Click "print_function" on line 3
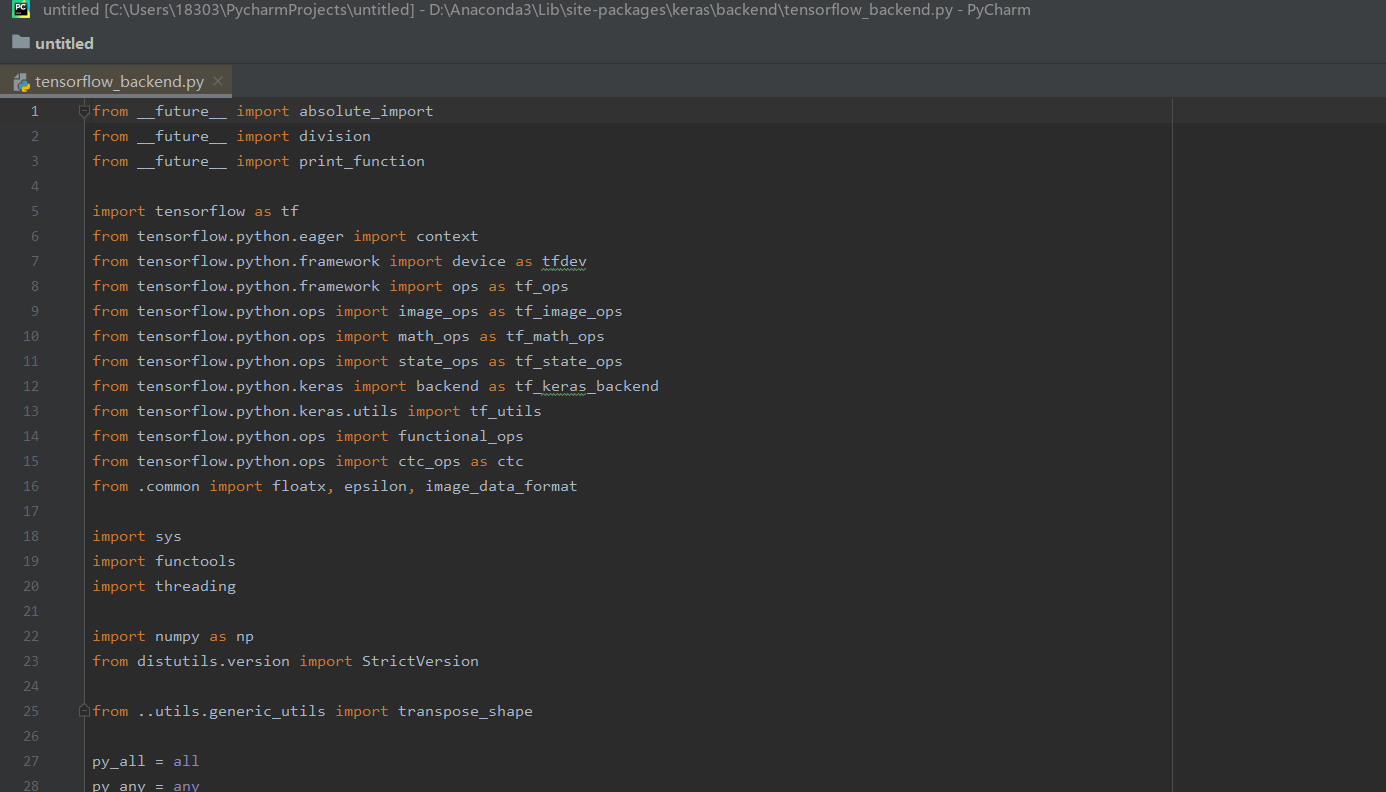 (x=361, y=160)
